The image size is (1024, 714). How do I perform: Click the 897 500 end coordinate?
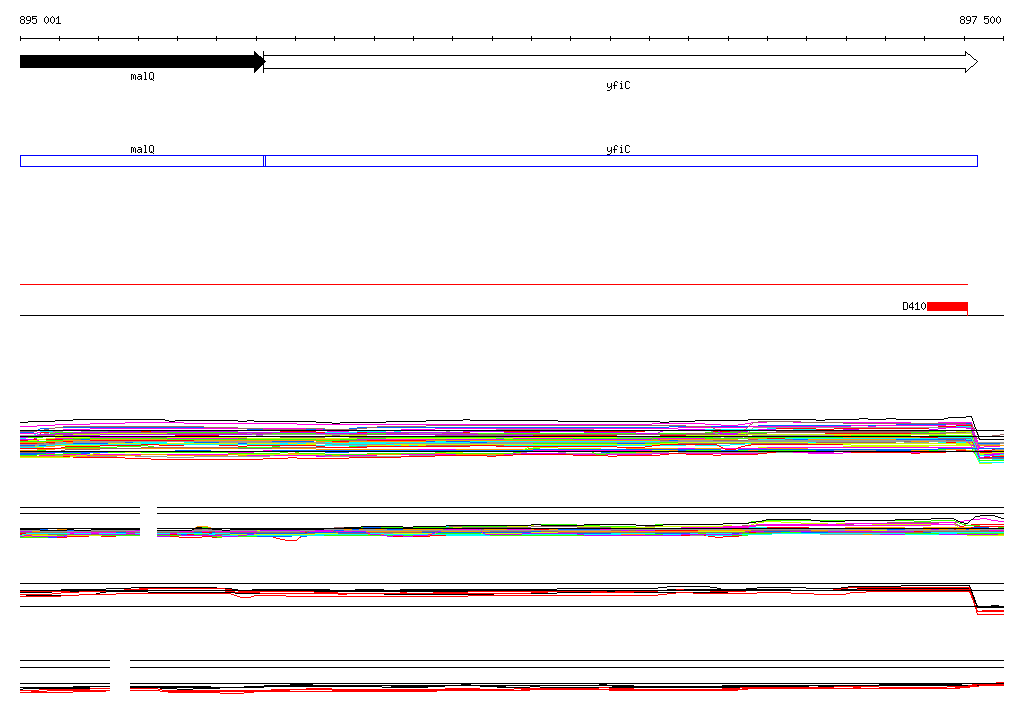(980, 20)
